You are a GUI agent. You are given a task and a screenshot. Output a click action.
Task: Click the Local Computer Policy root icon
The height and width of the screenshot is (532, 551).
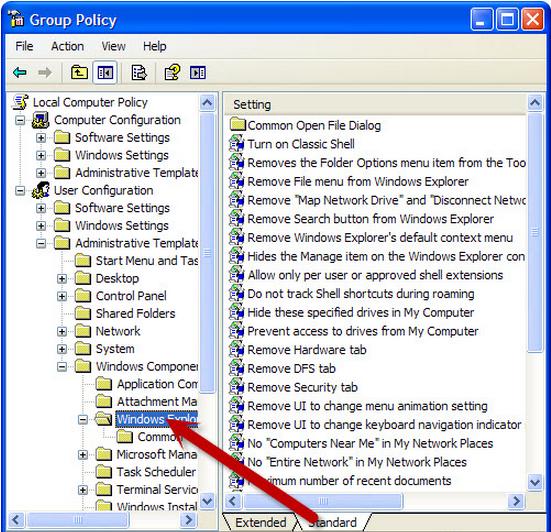(x=20, y=102)
